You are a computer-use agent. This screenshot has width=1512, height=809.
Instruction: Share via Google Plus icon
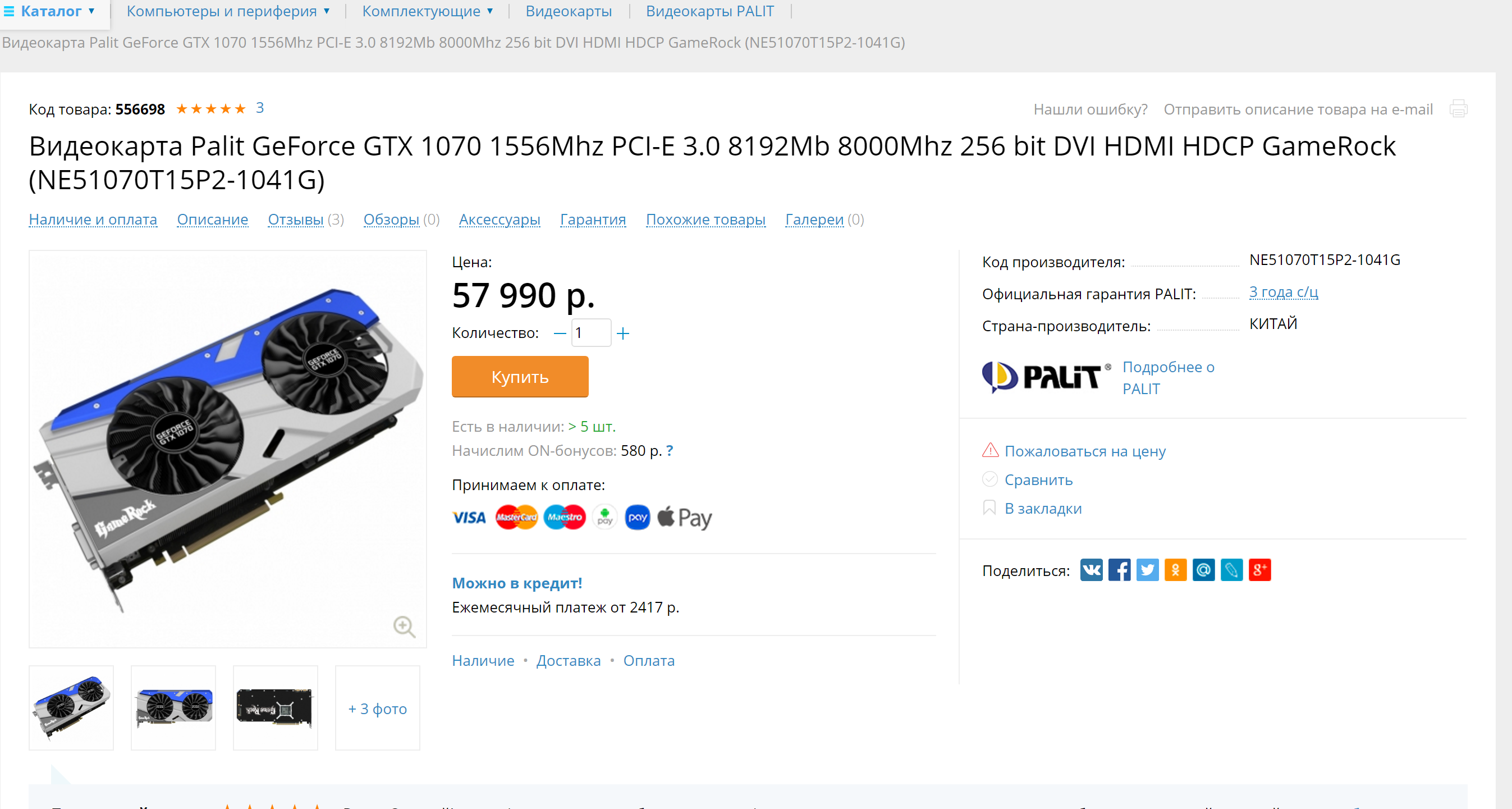pos(1259,570)
